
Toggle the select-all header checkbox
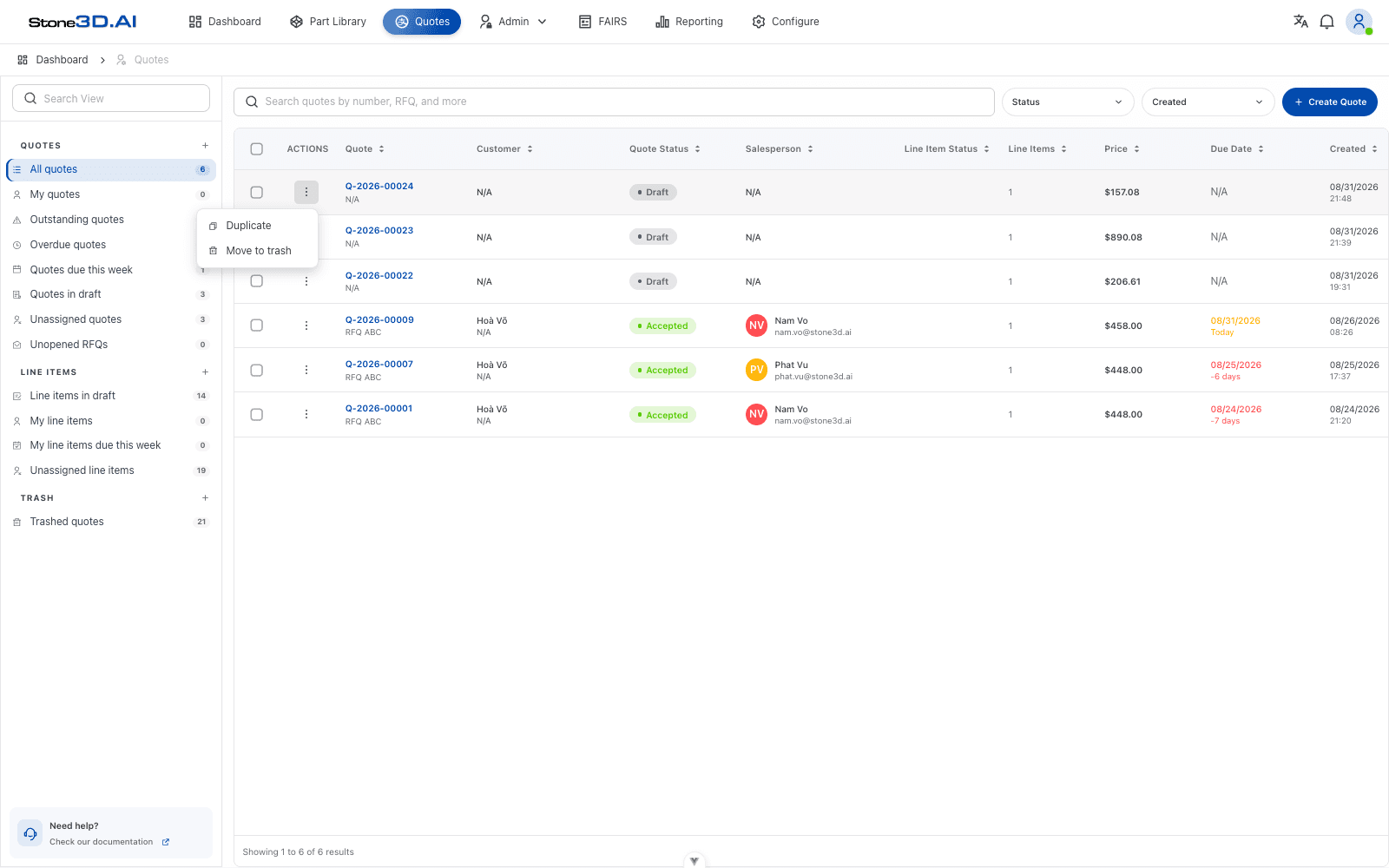tap(257, 149)
